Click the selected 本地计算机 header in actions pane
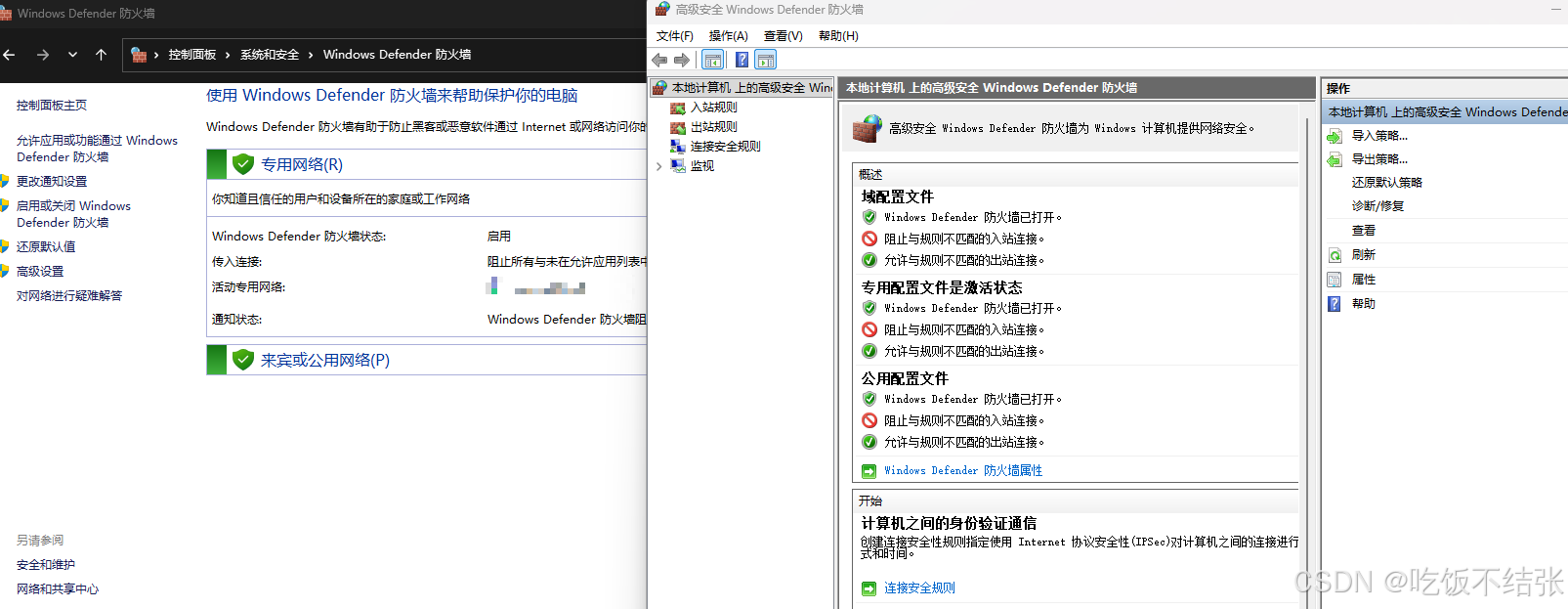 [1446, 112]
